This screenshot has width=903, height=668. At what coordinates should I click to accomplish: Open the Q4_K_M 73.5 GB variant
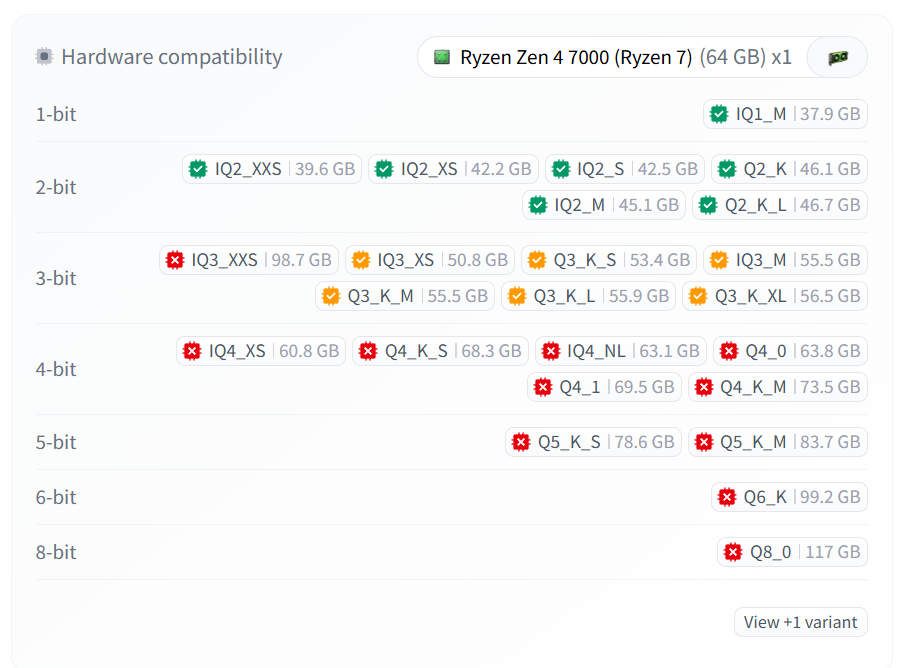(x=778, y=387)
